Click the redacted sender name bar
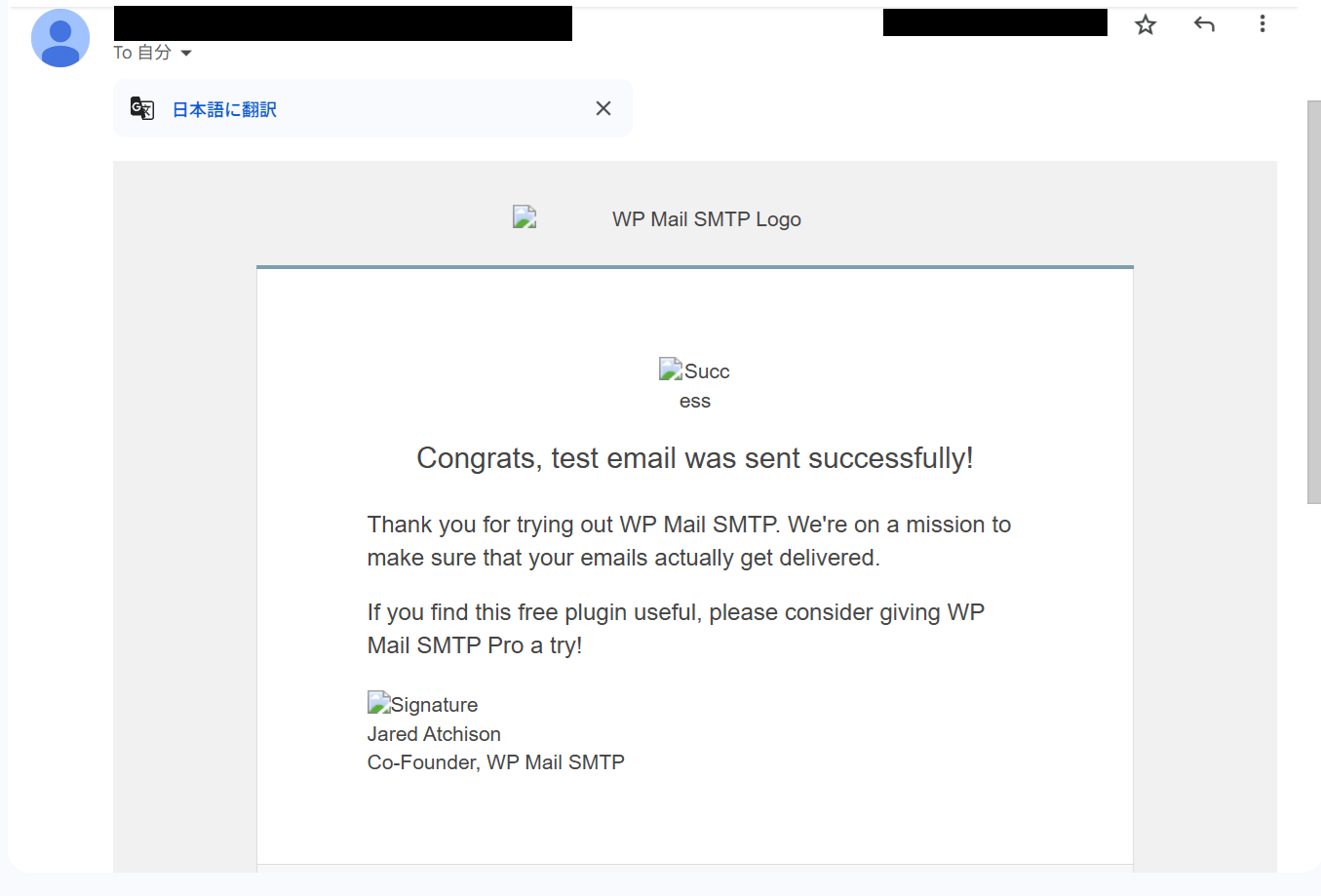The width and height of the screenshot is (1321, 896). [342, 23]
